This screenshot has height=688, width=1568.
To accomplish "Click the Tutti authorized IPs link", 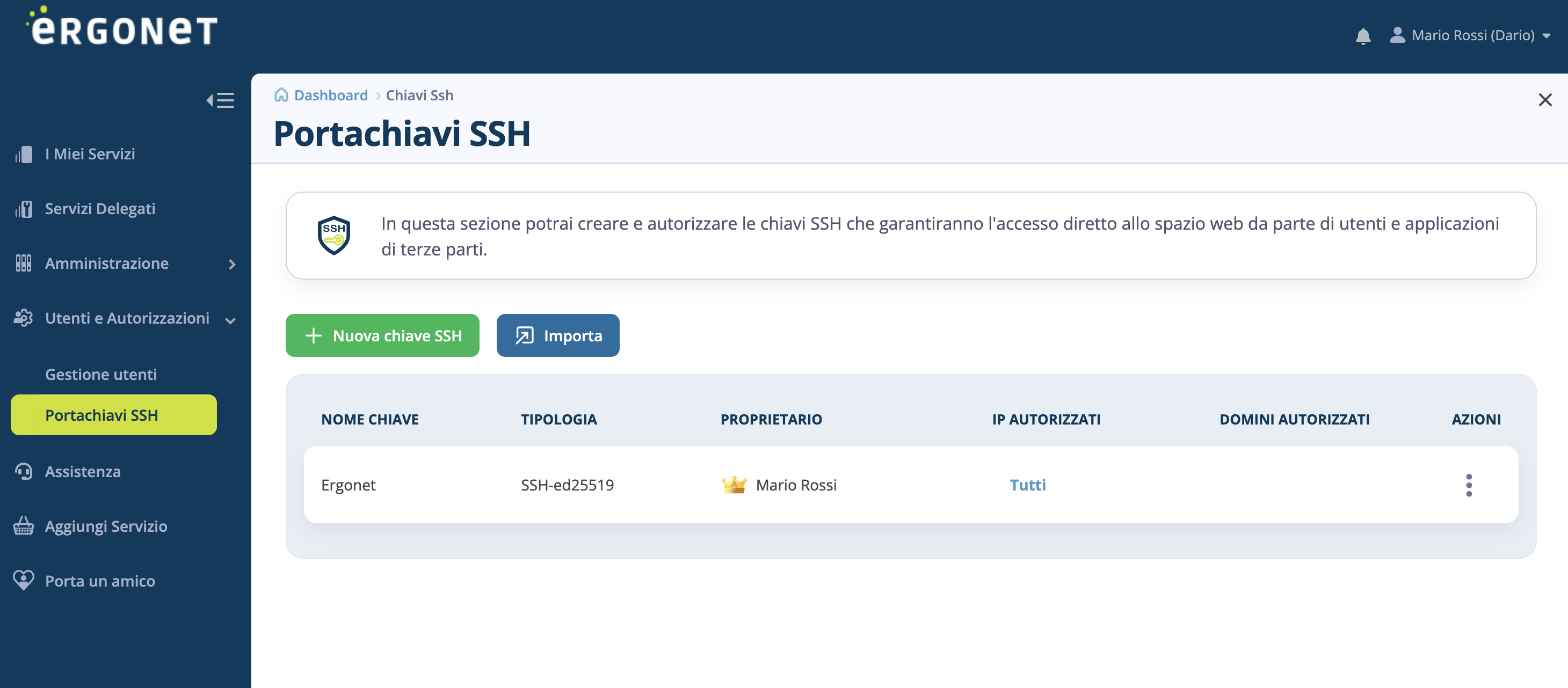I will [1027, 485].
